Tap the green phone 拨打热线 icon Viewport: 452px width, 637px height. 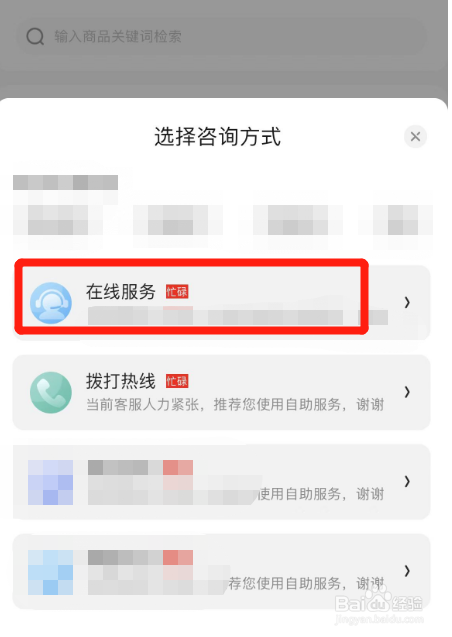tap(51, 392)
